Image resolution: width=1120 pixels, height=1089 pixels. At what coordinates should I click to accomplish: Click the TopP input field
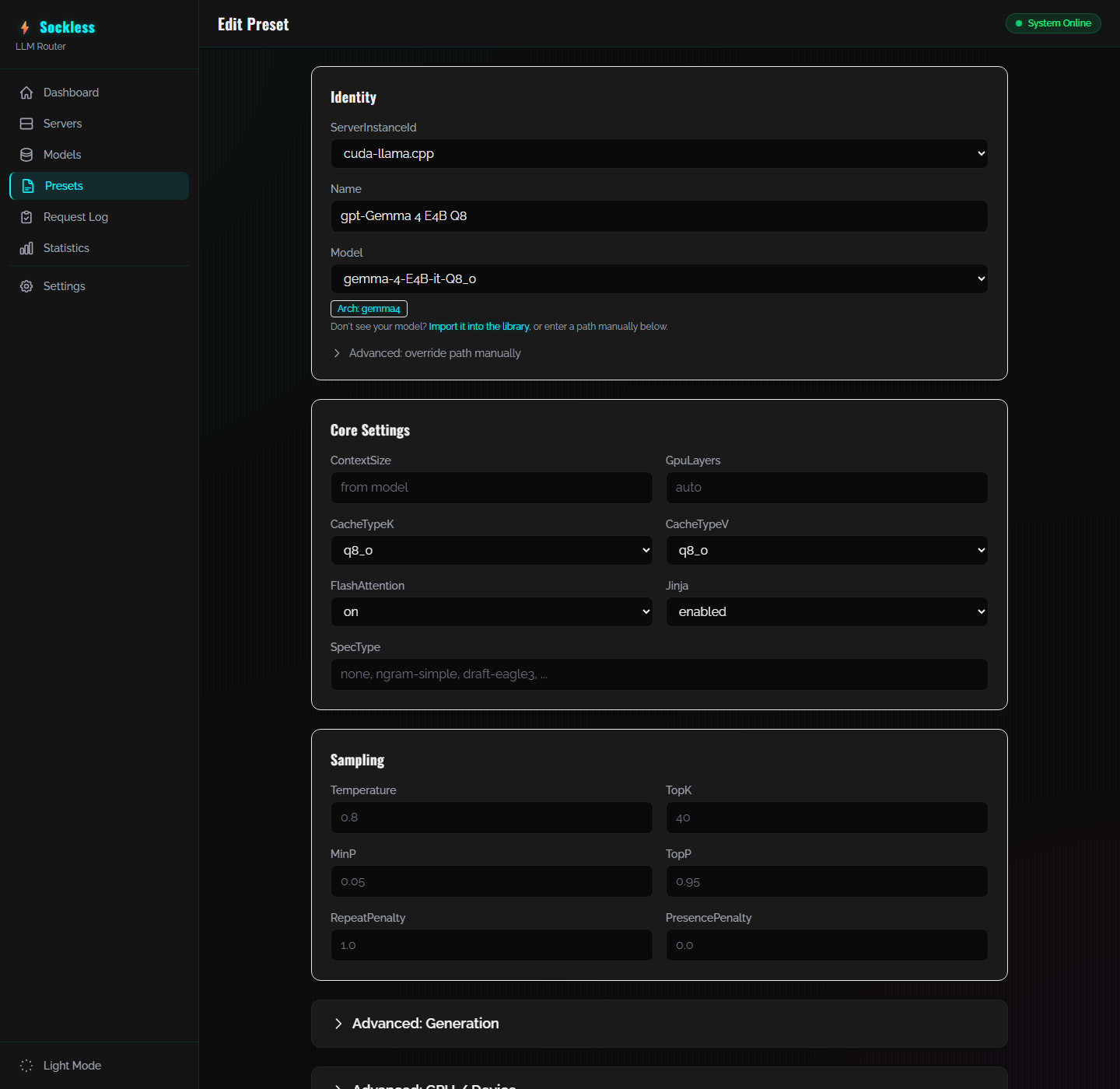[x=827, y=881]
